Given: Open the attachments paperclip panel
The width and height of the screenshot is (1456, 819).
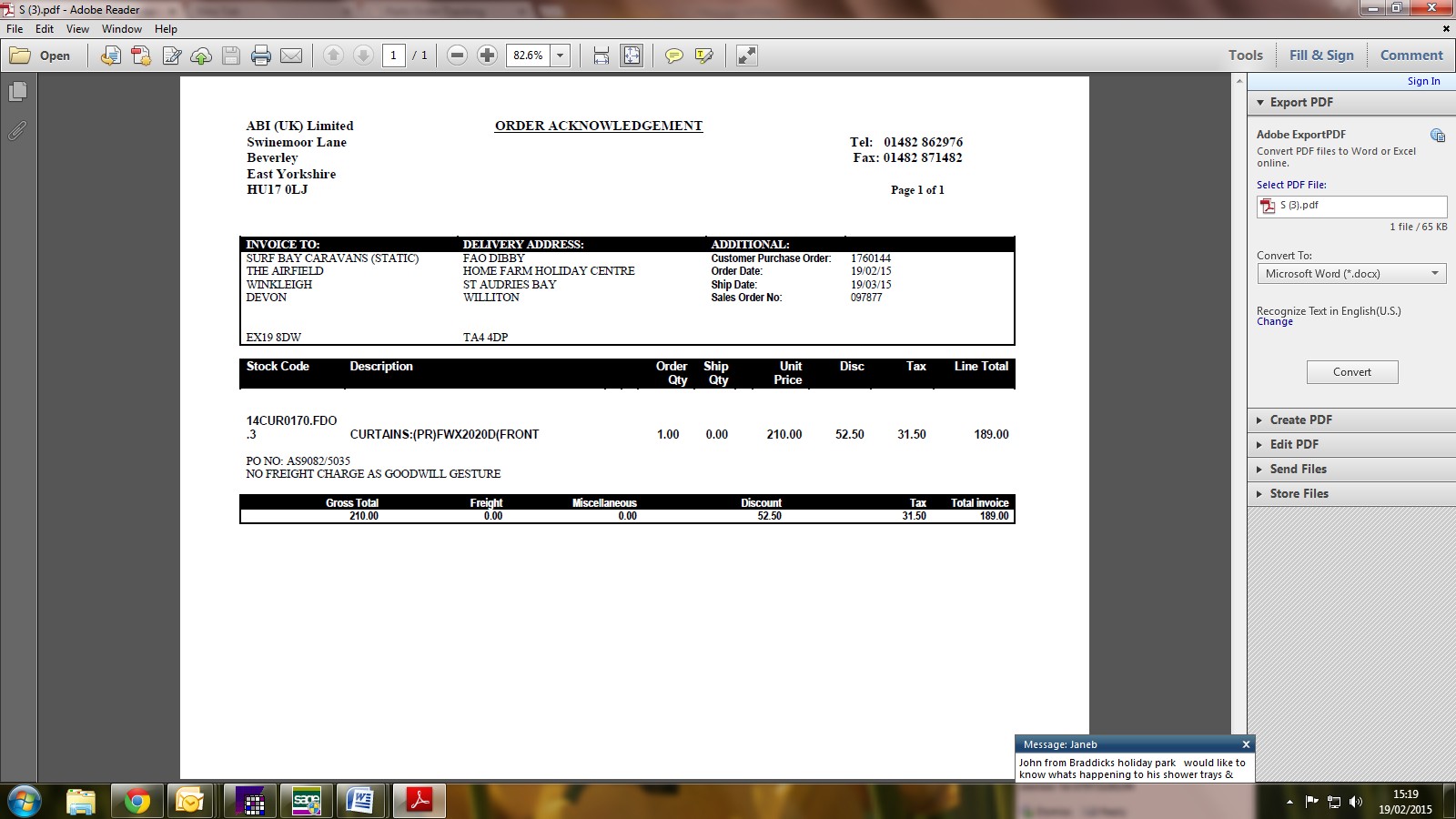Looking at the screenshot, I should (x=17, y=131).
